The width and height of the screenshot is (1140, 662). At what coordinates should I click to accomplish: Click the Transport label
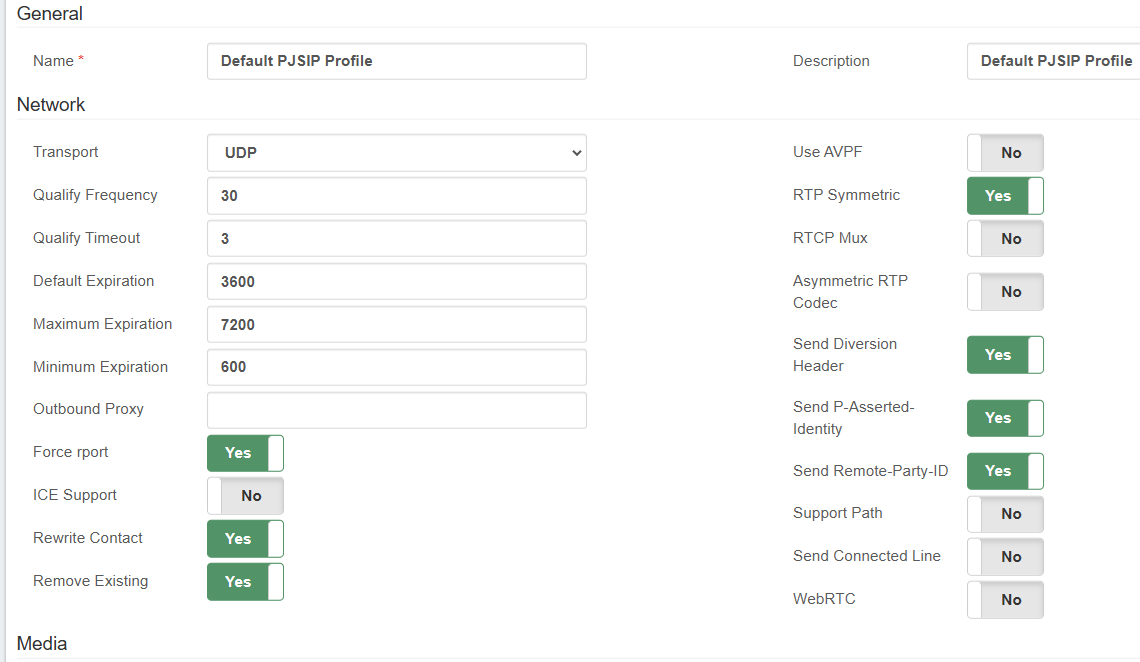click(x=65, y=152)
